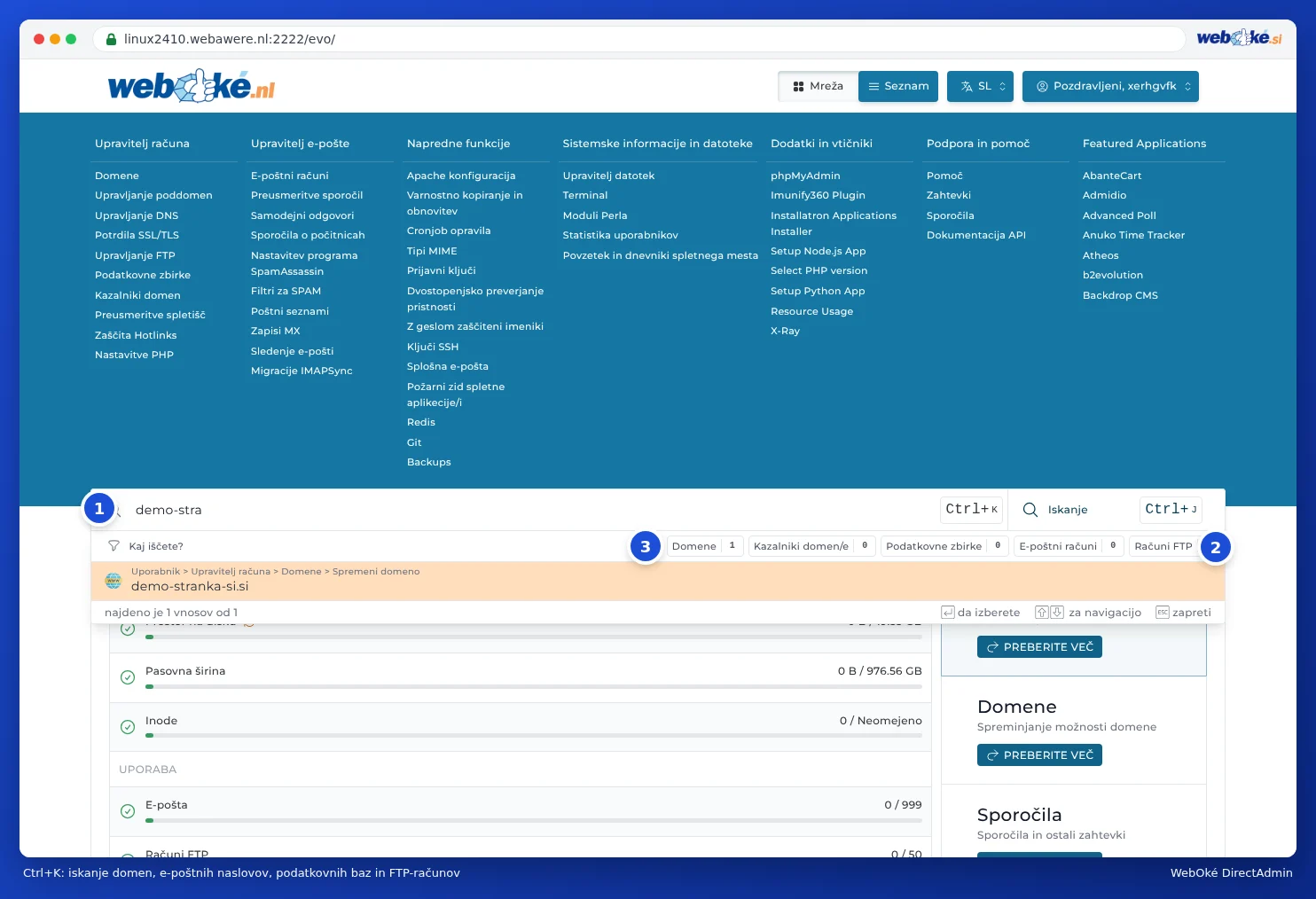
Task: Open Apache konfiguracija link
Action: pyautogui.click(x=461, y=176)
